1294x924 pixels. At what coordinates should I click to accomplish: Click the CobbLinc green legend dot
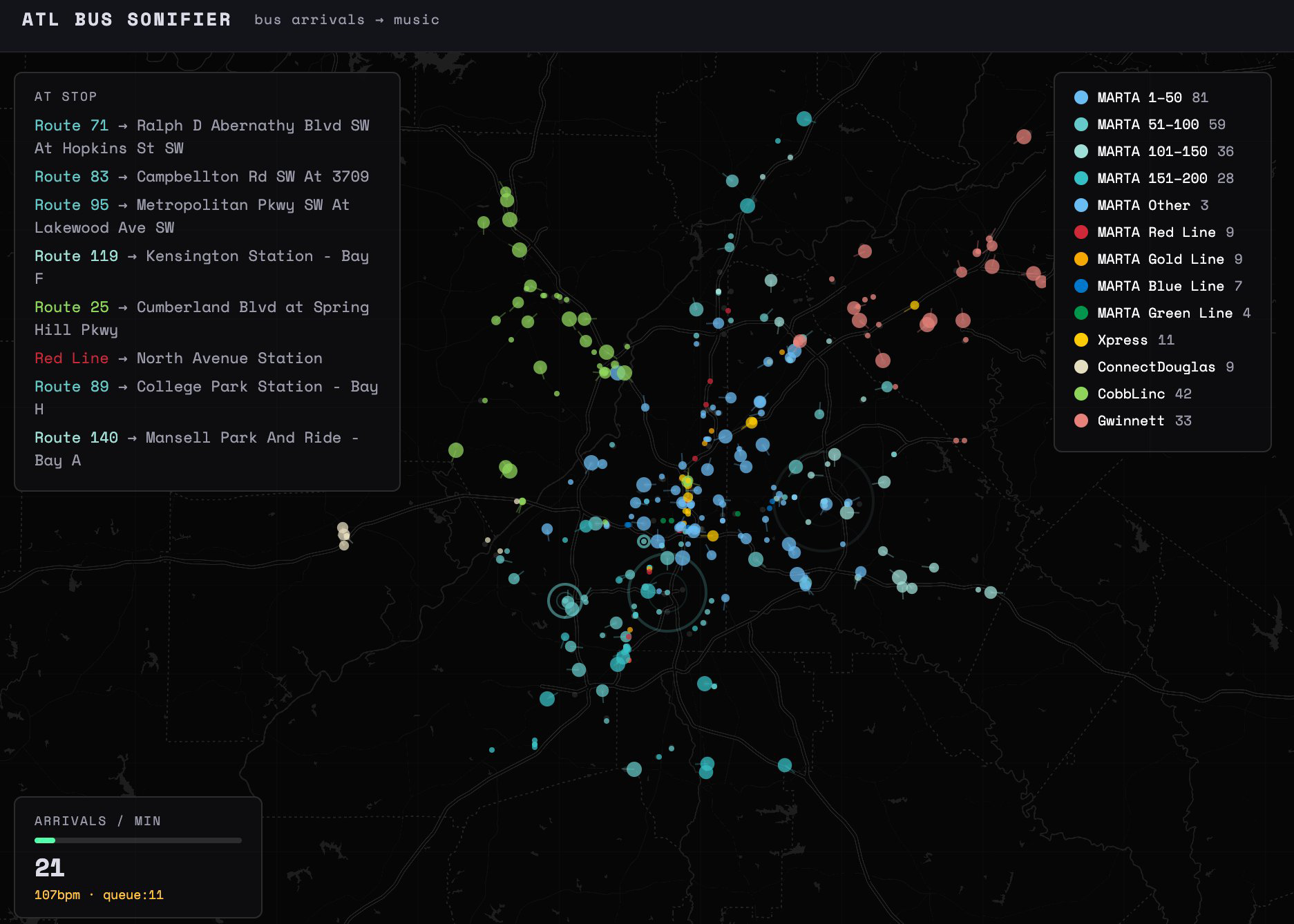coord(1081,394)
